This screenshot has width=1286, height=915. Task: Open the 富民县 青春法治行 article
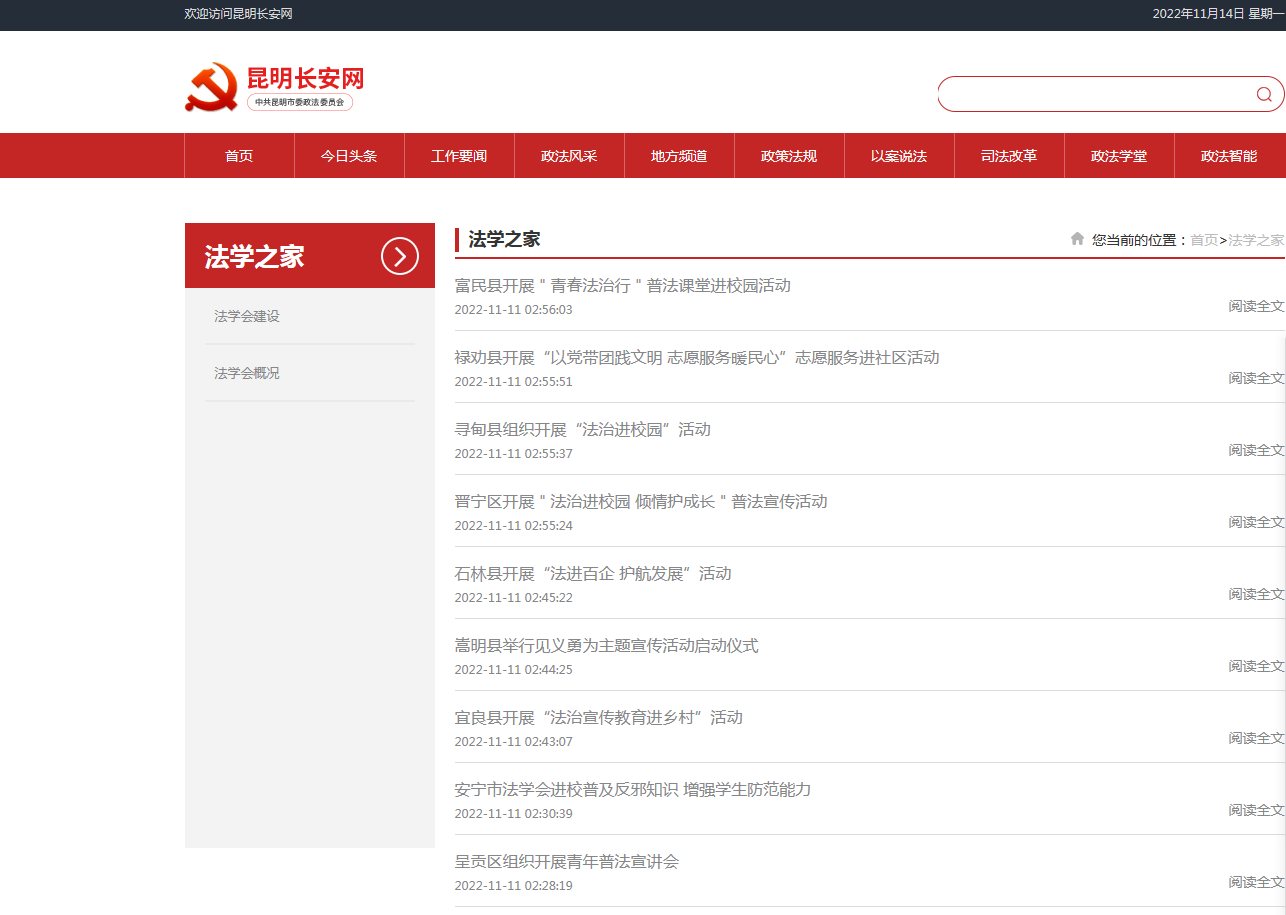pyautogui.click(x=622, y=286)
